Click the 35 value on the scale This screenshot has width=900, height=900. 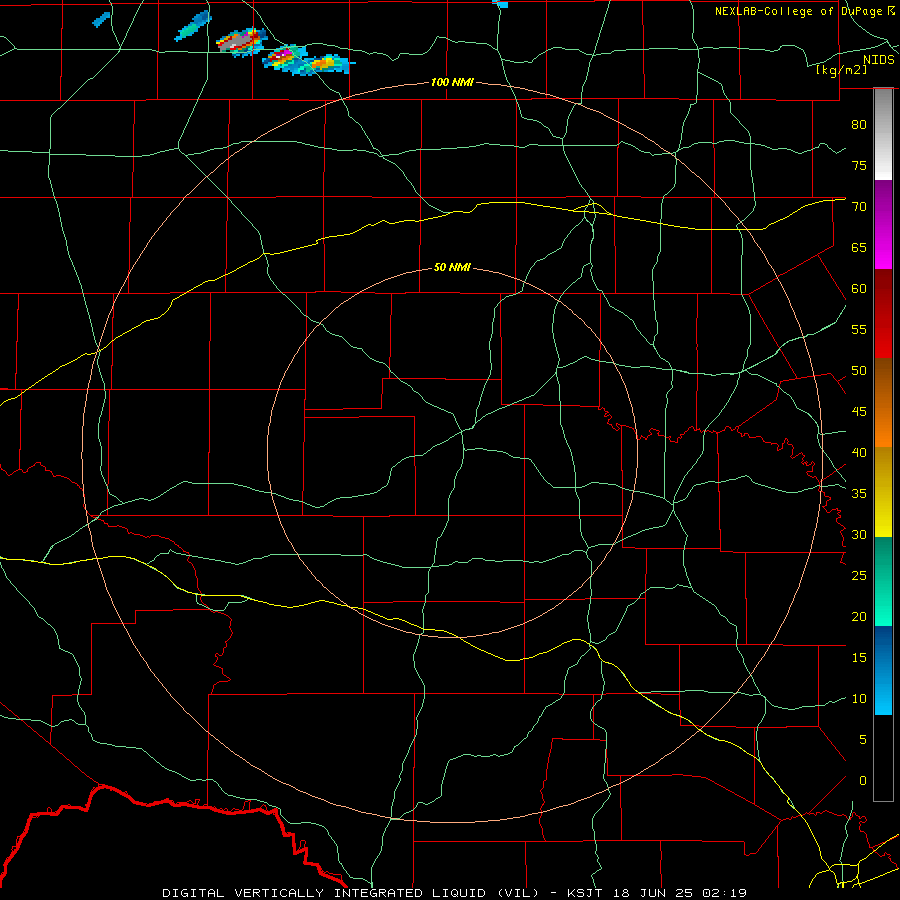coord(859,494)
